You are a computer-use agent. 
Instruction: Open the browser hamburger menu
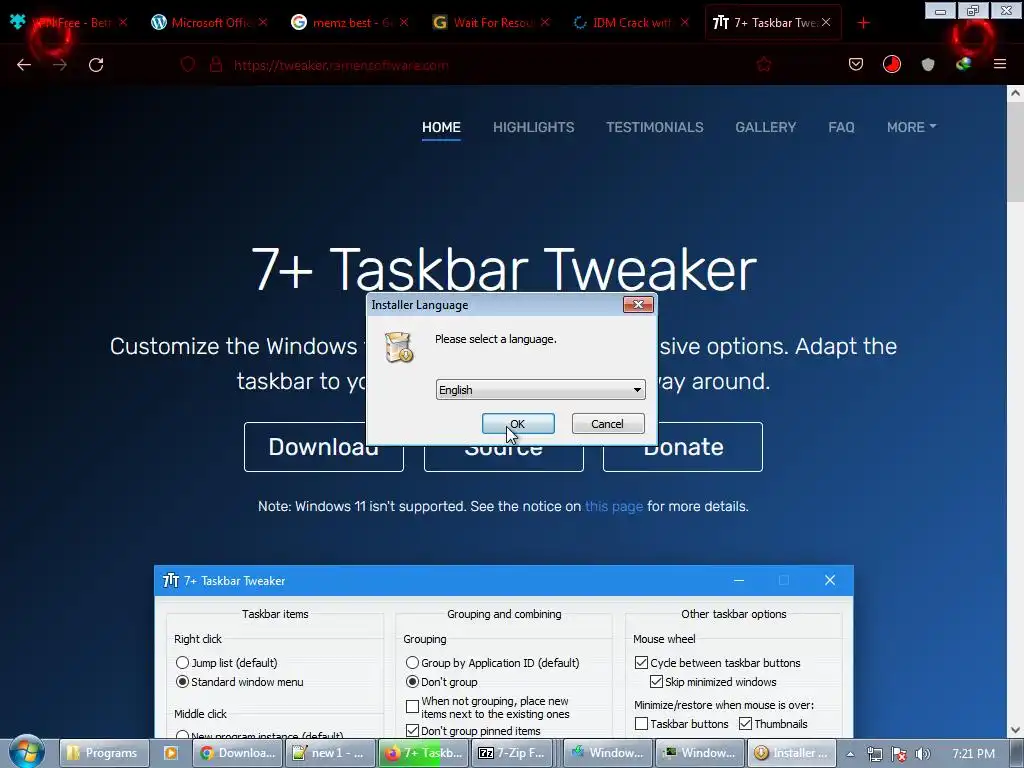click(x=1000, y=64)
